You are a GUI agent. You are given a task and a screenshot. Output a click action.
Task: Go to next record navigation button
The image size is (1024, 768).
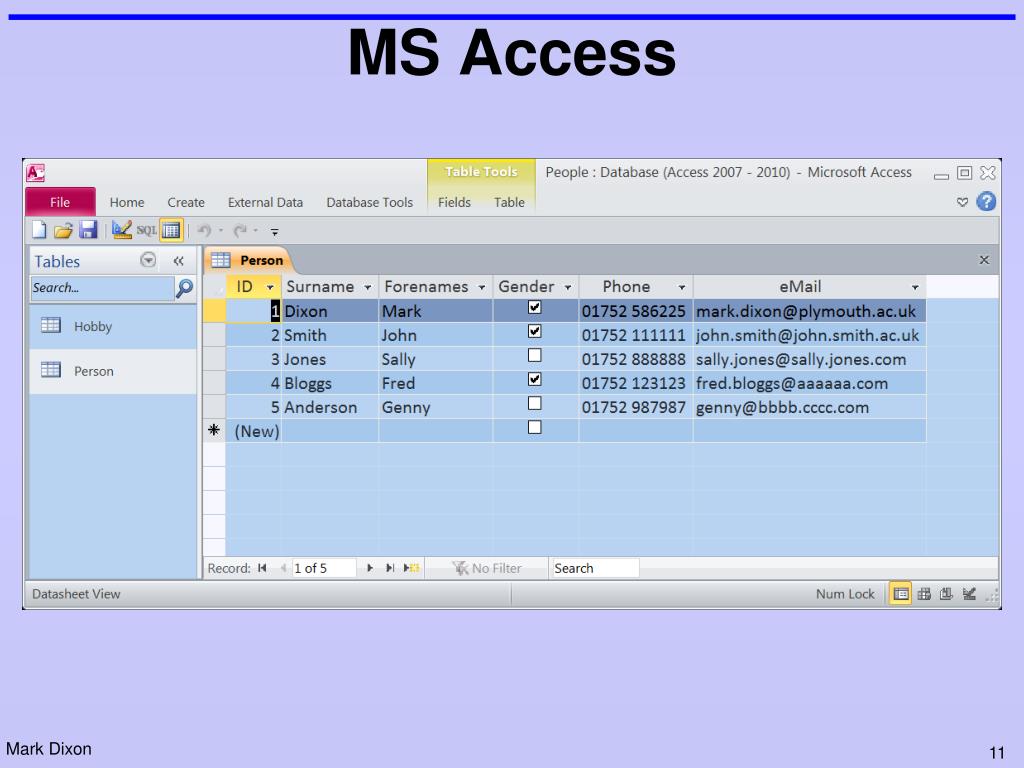(370, 568)
